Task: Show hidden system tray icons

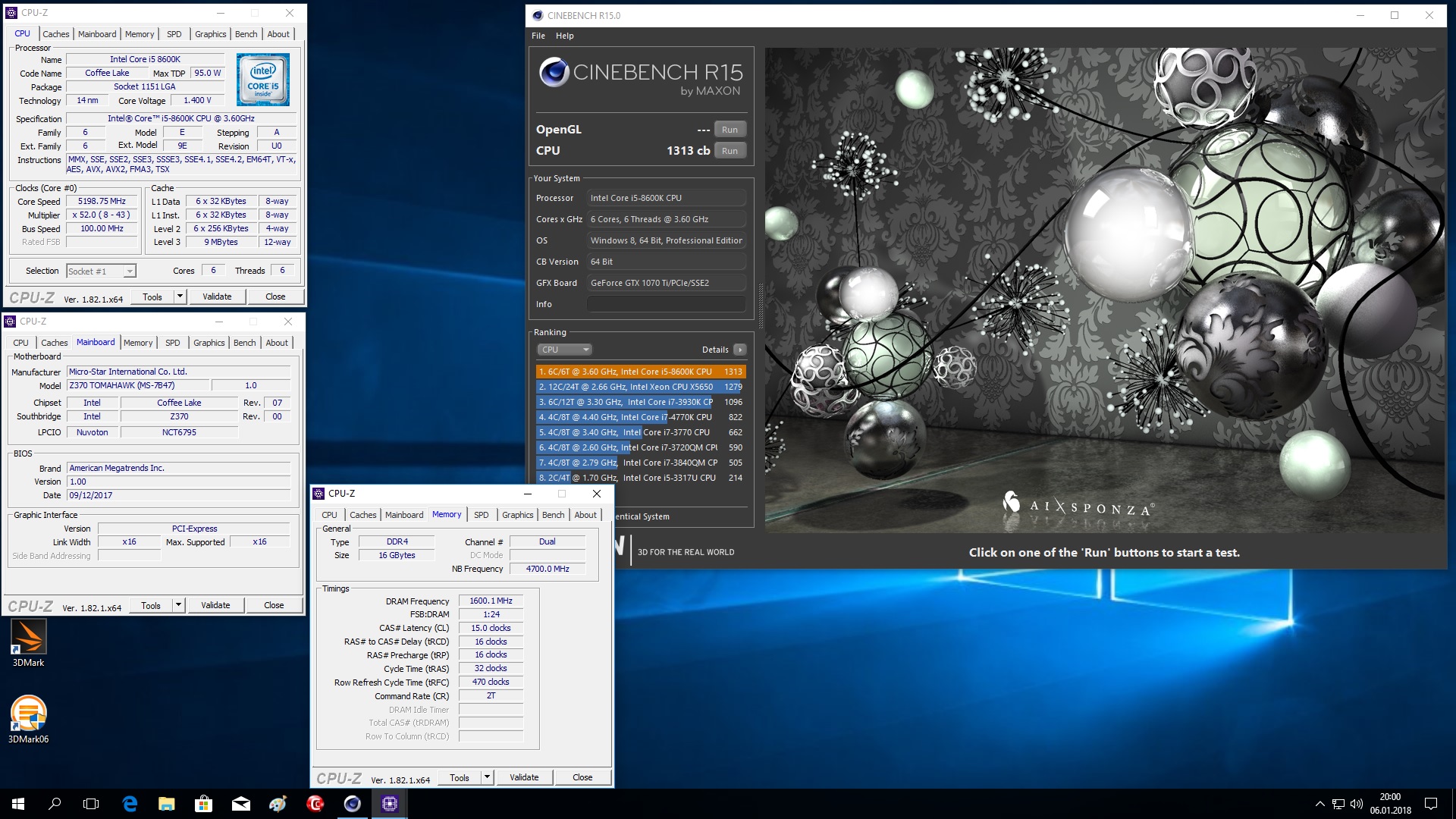Action: point(1319,804)
